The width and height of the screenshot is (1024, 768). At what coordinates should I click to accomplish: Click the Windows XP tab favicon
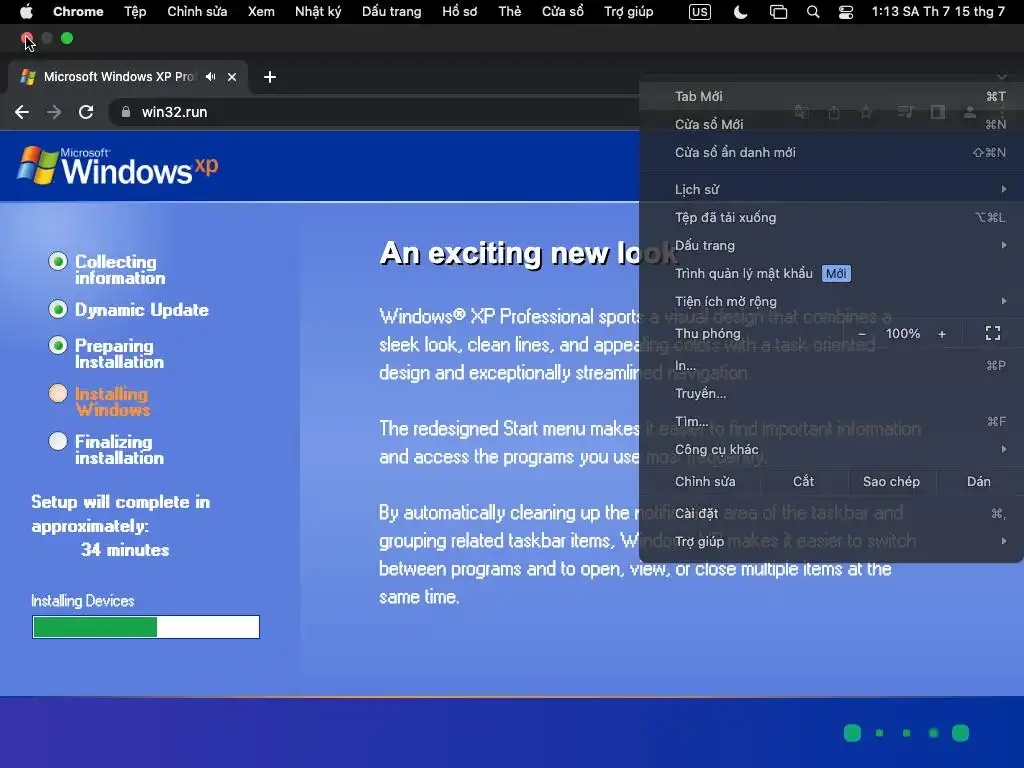coord(27,77)
